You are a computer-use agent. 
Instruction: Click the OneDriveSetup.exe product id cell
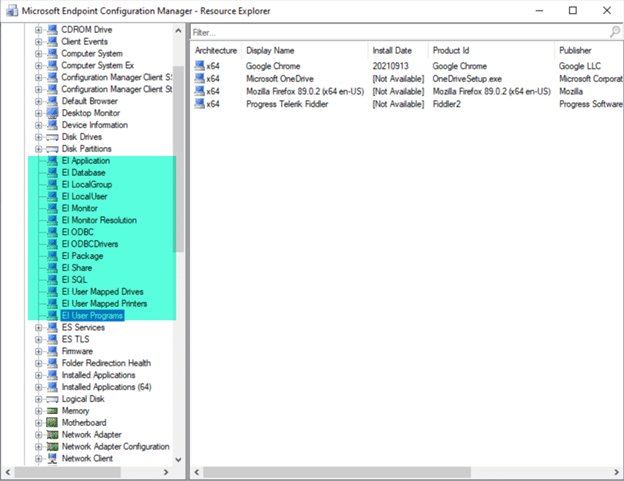click(467, 79)
